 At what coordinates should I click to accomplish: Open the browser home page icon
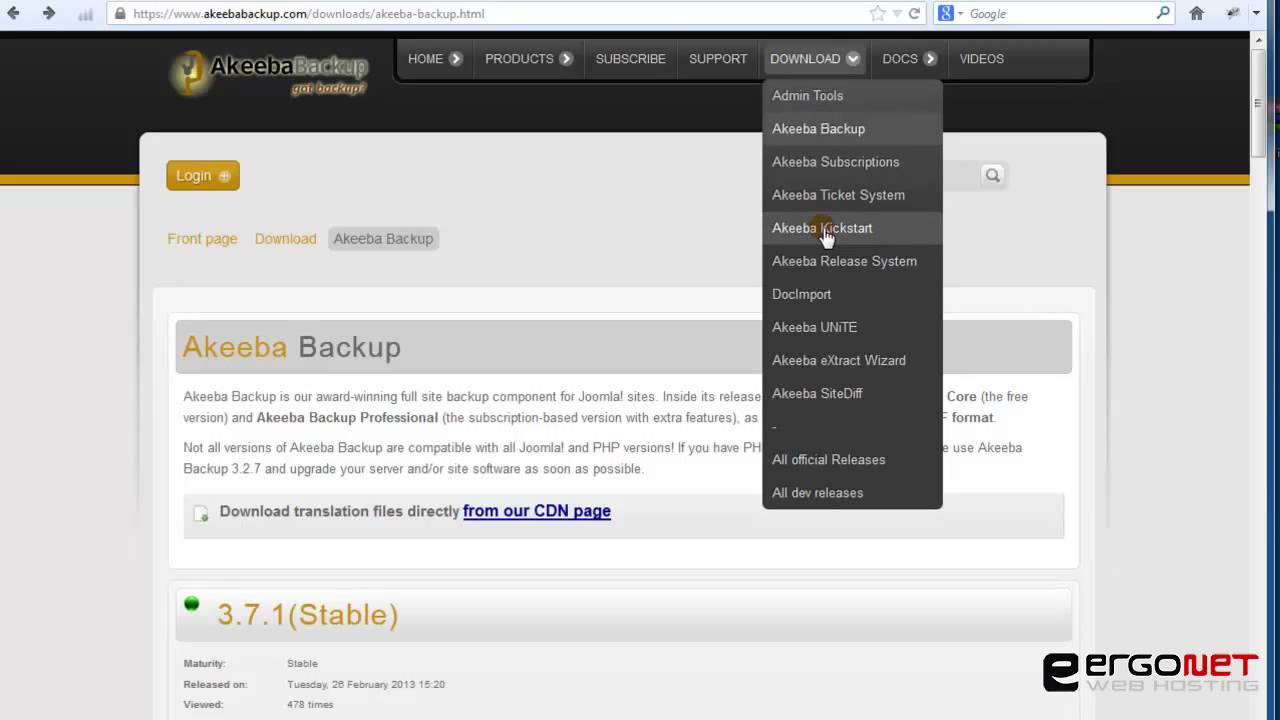click(1197, 14)
